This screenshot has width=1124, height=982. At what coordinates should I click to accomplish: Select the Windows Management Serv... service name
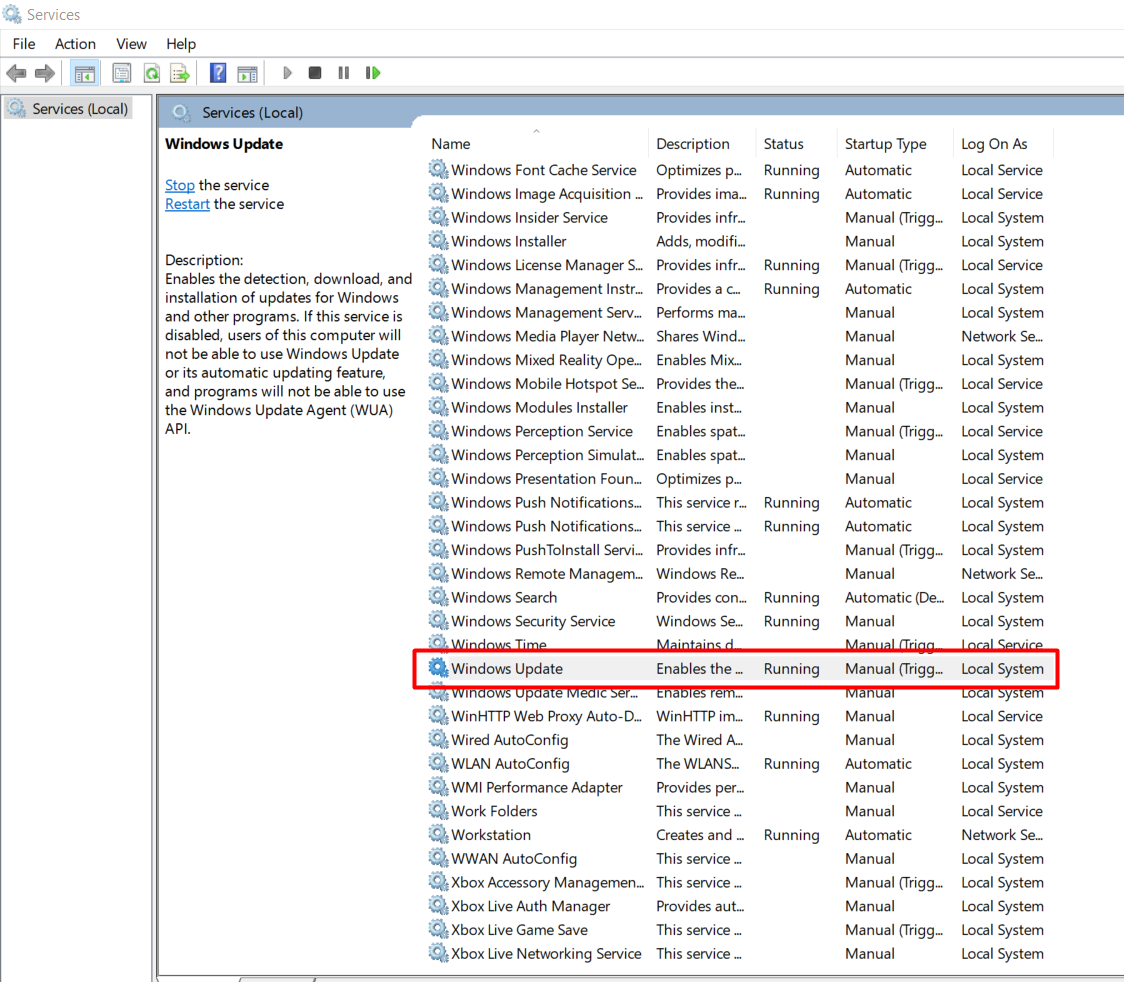546,313
